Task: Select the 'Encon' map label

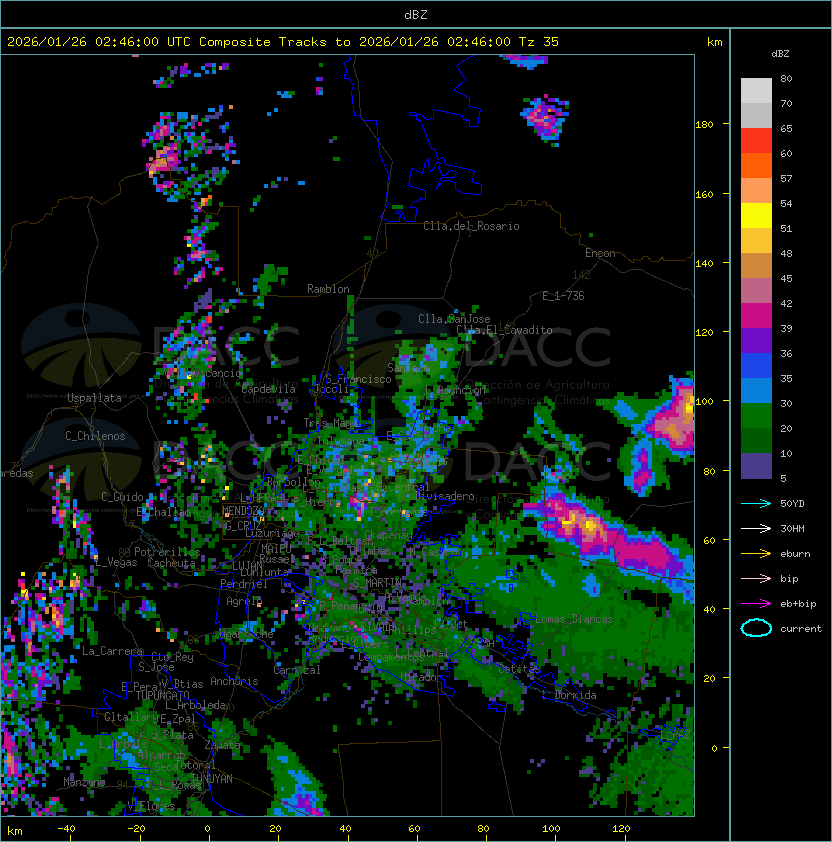Action: tap(600, 253)
